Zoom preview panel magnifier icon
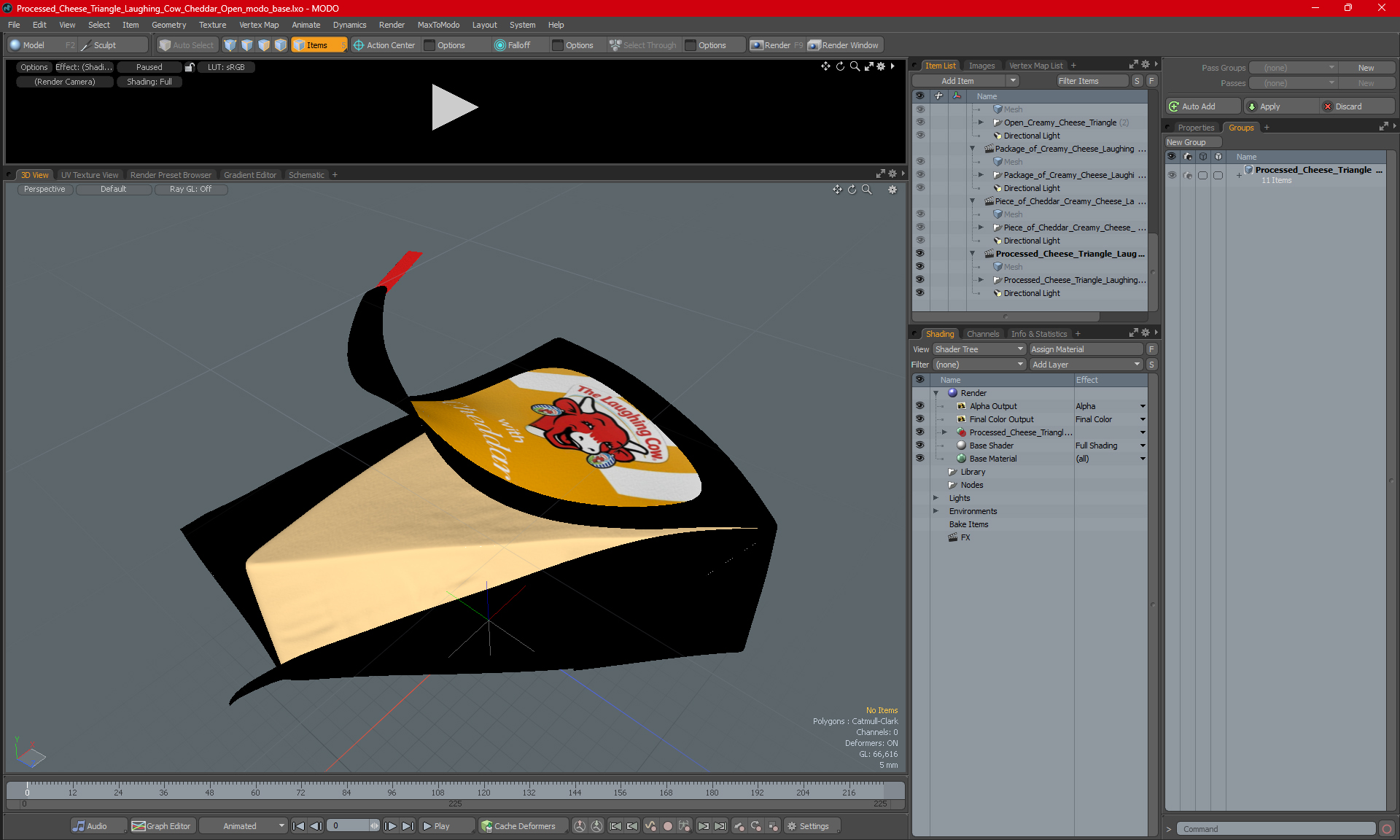 coord(855,66)
